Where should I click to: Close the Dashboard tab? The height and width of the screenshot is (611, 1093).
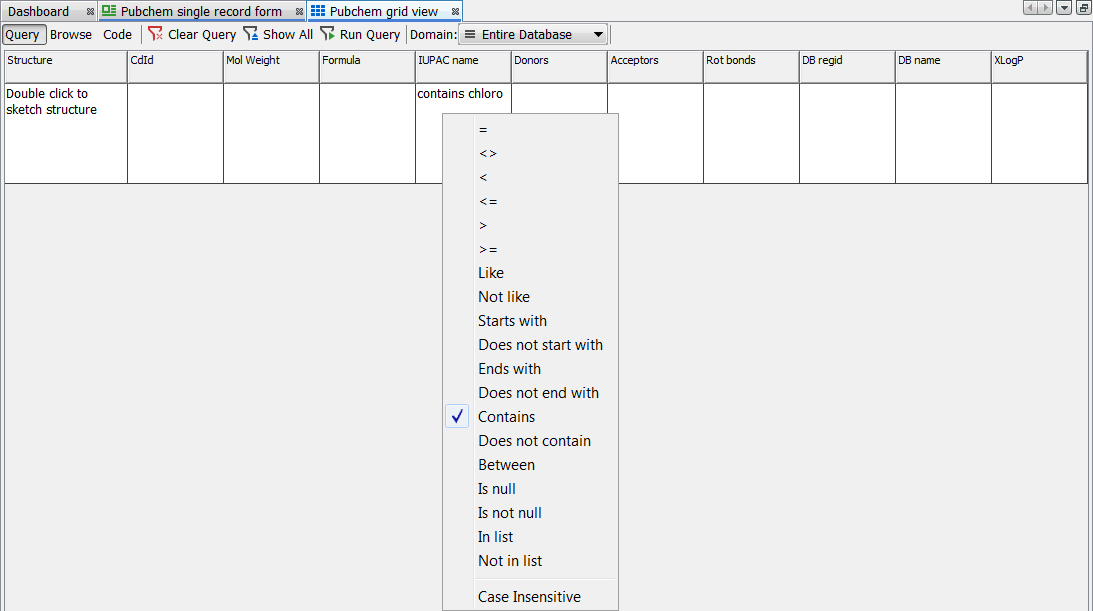tap(90, 12)
